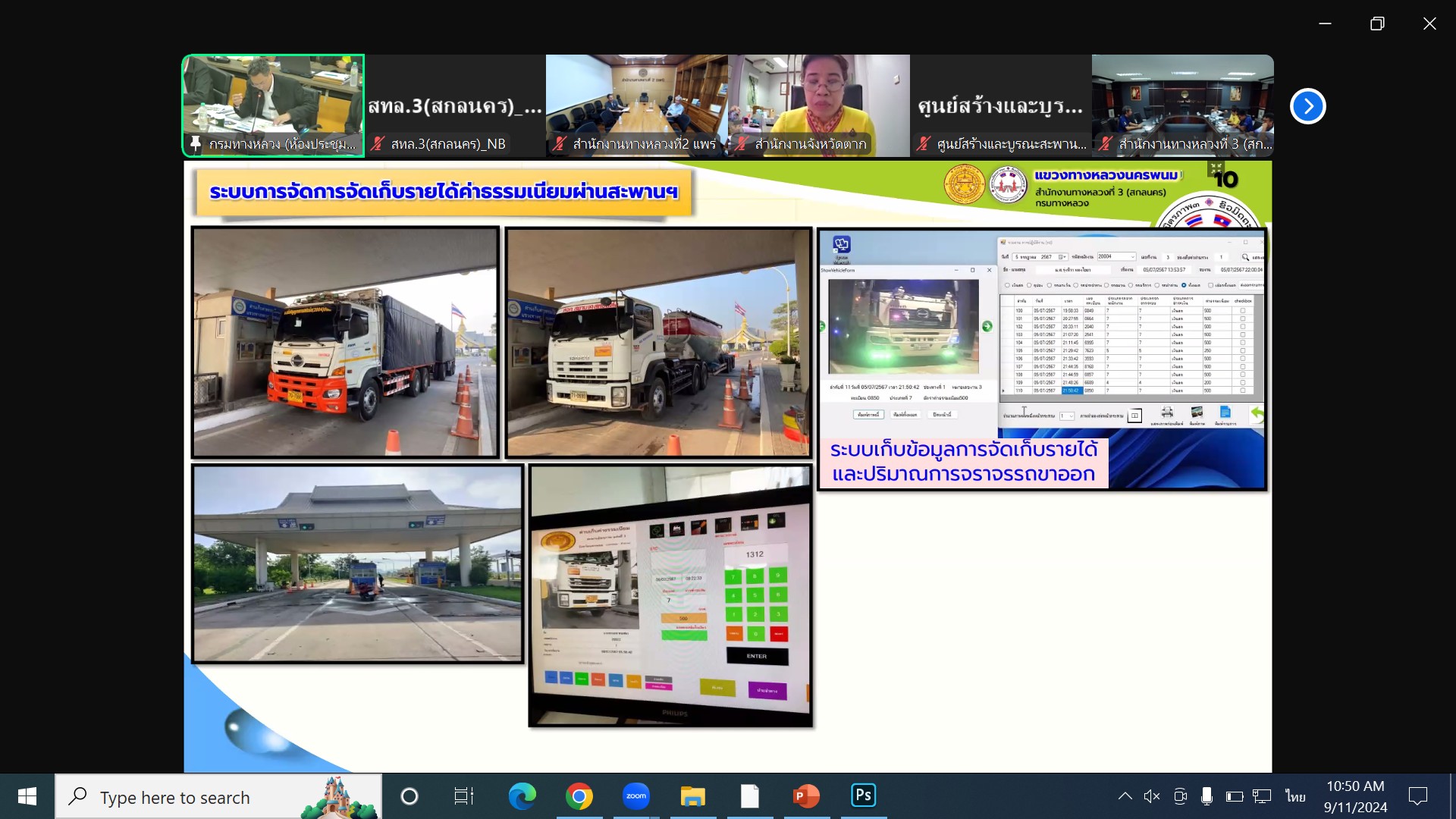
Task: Open the Zoom app in the taskbar
Action: point(635,796)
